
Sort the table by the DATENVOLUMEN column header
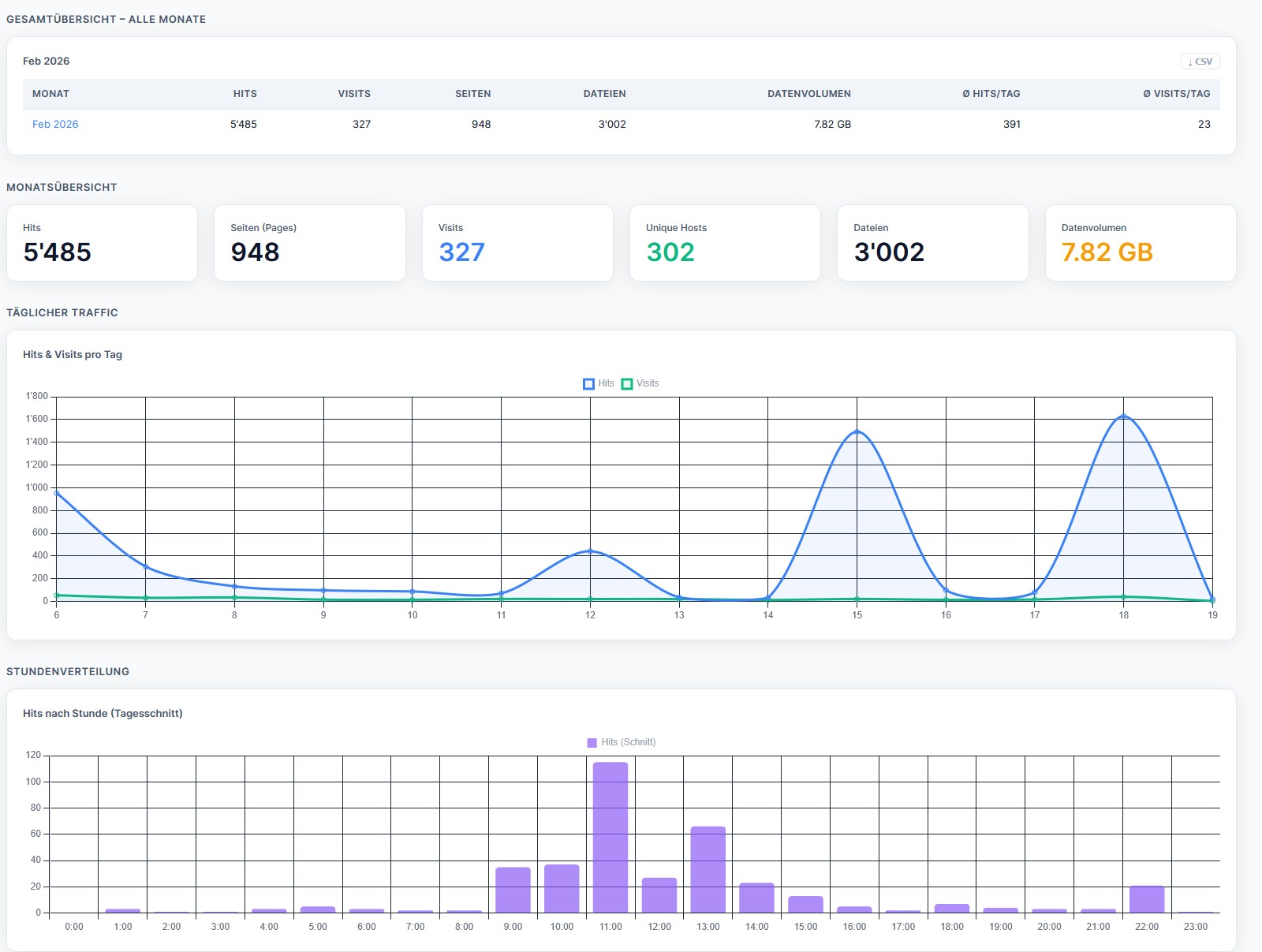coord(808,93)
